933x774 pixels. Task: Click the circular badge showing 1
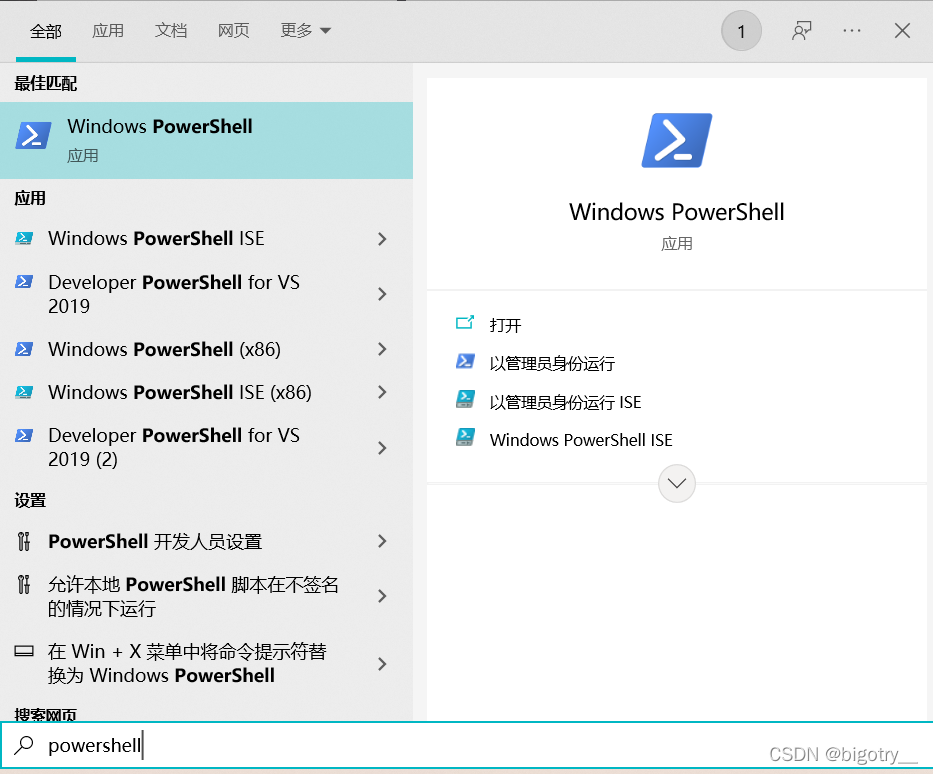coord(741,31)
